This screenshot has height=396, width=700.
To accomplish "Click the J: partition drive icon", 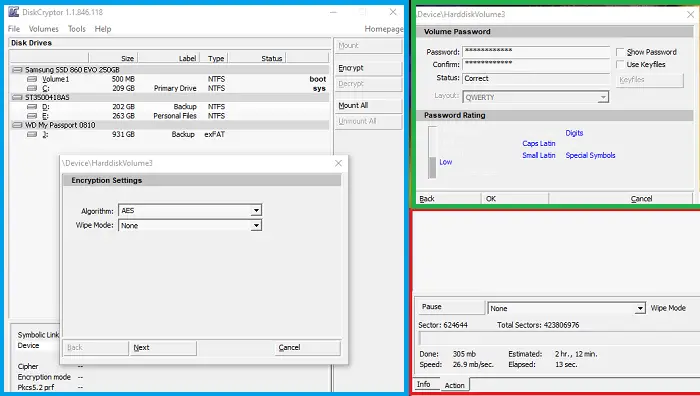I will point(32,134).
